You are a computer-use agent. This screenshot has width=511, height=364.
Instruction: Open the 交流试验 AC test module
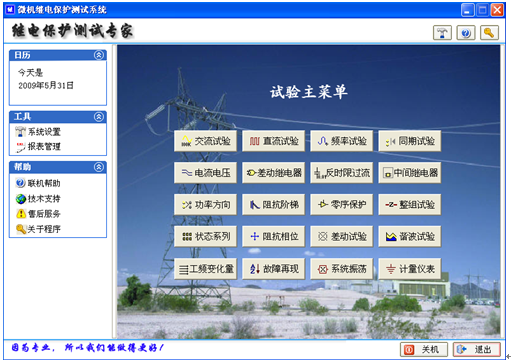click(205, 141)
